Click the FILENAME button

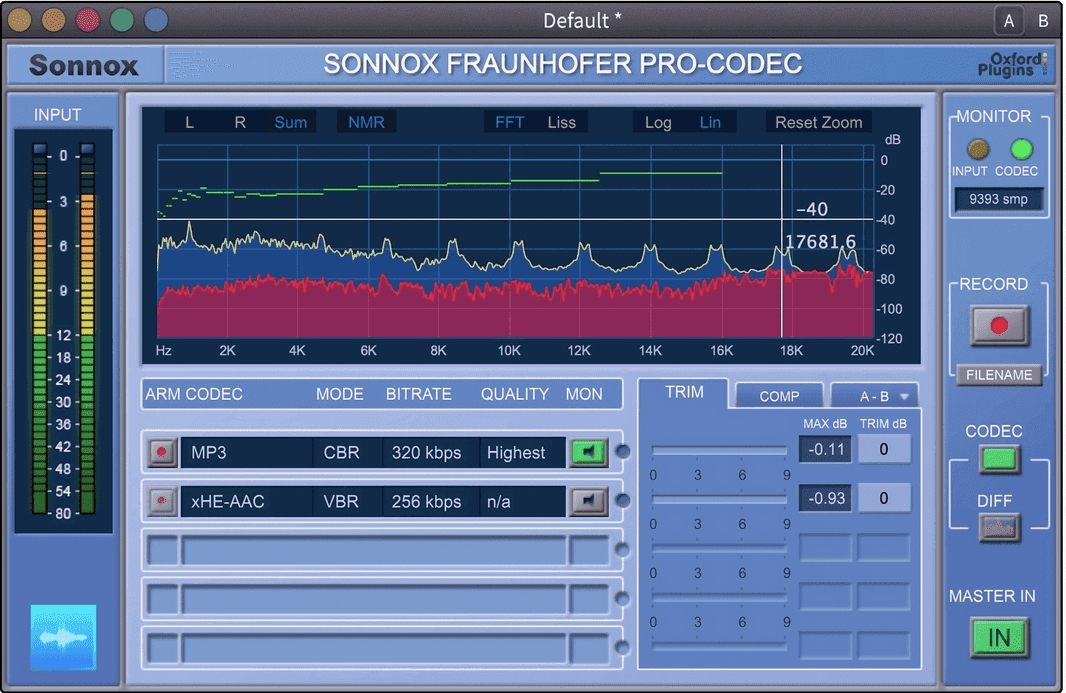pos(998,376)
